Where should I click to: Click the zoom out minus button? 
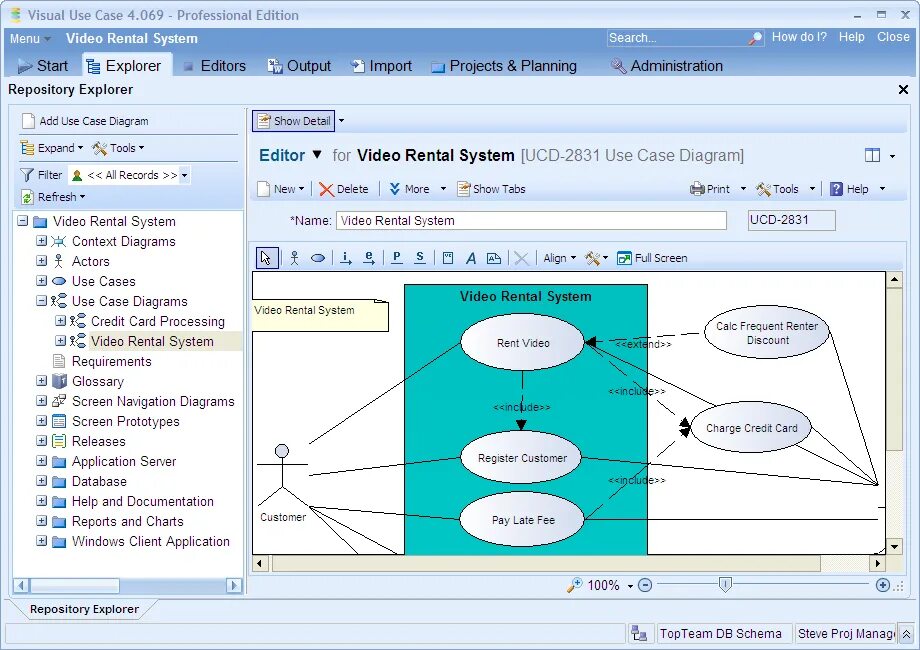pyautogui.click(x=645, y=585)
